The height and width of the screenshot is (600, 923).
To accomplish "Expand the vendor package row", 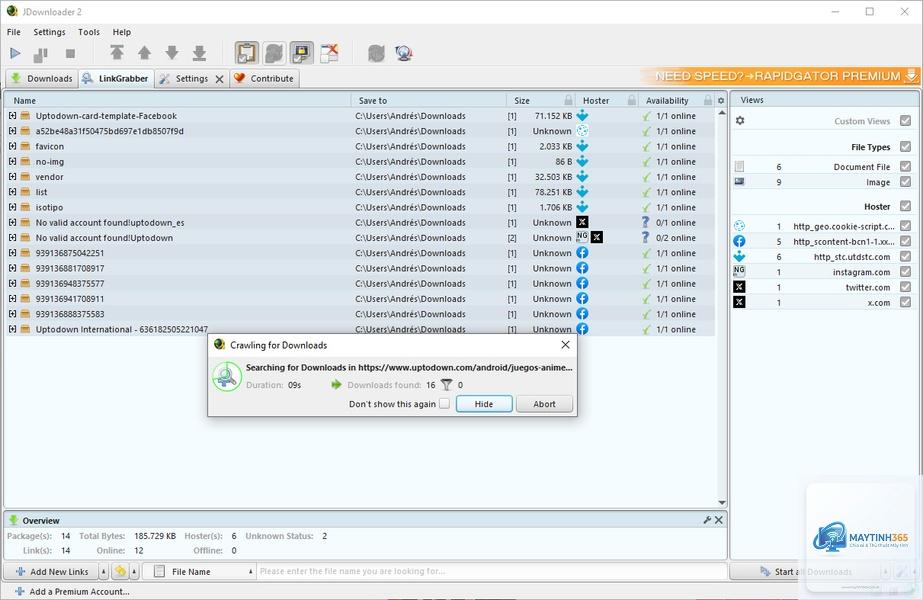I will 12,177.
